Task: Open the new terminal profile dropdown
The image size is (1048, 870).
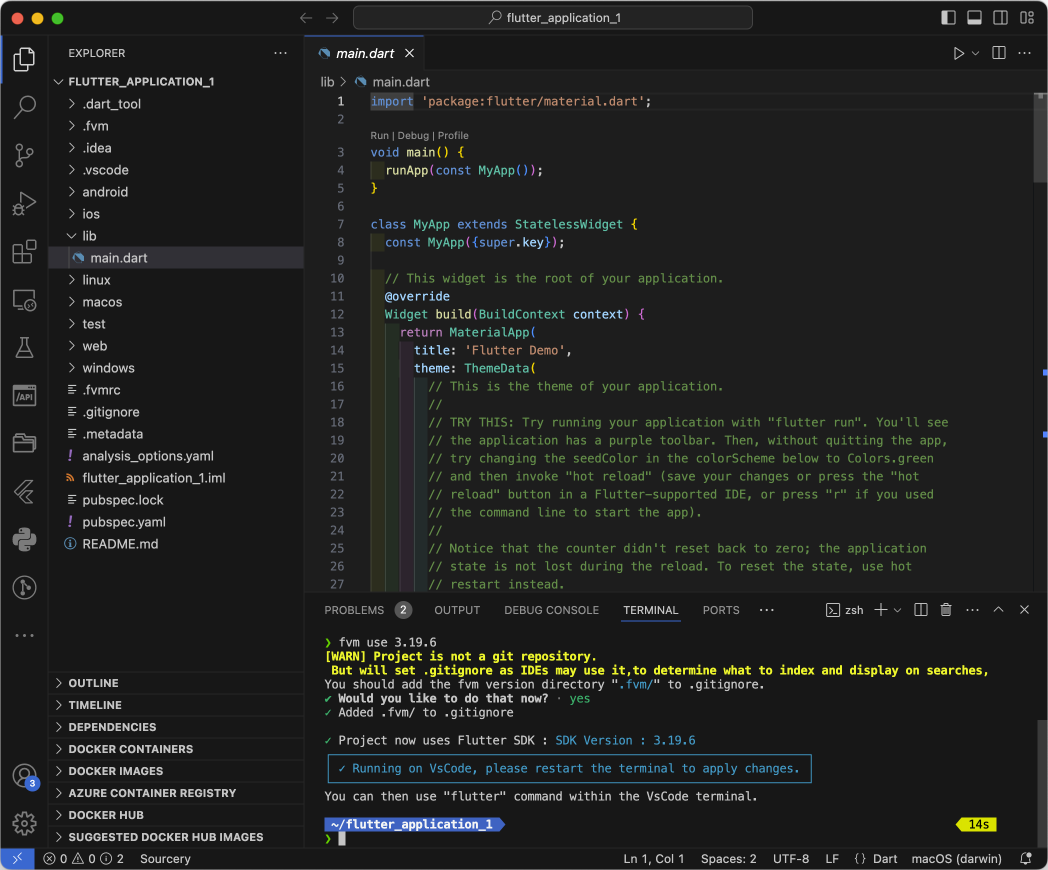Action: click(x=898, y=609)
